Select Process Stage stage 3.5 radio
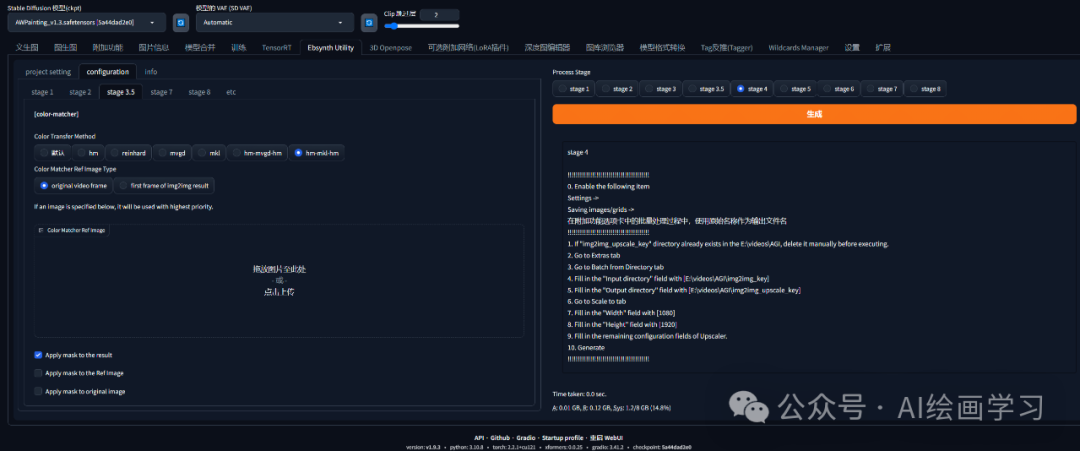The height and width of the screenshot is (451, 1080). point(706,89)
